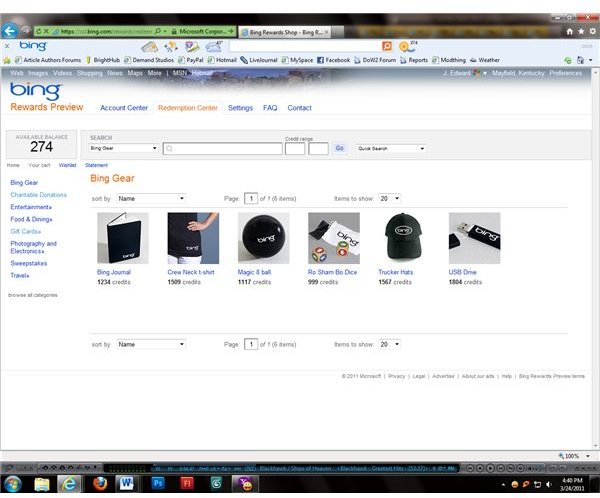
Task: Click the address bar refresh icon
Action: point(39,31)
